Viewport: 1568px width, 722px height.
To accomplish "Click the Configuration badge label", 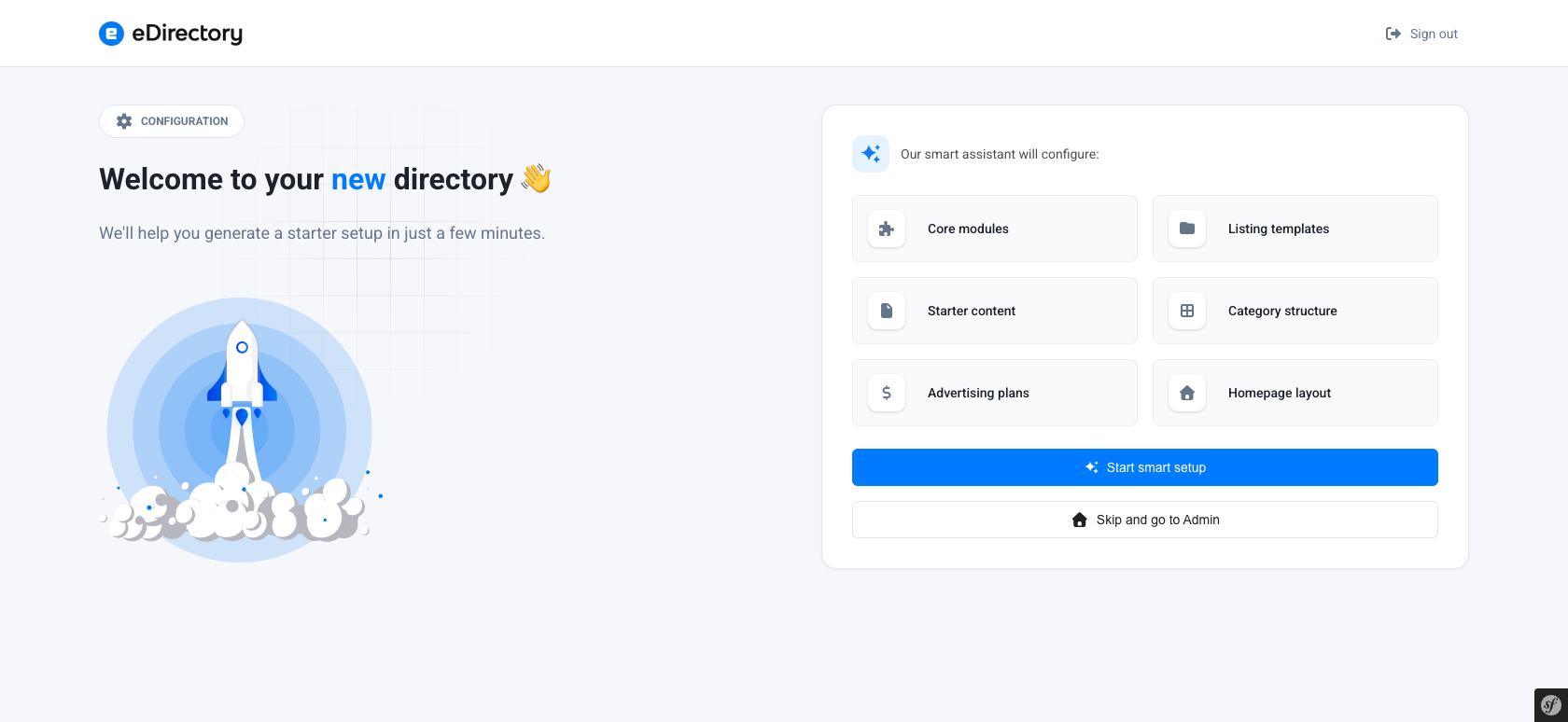I will coord(185,121).
